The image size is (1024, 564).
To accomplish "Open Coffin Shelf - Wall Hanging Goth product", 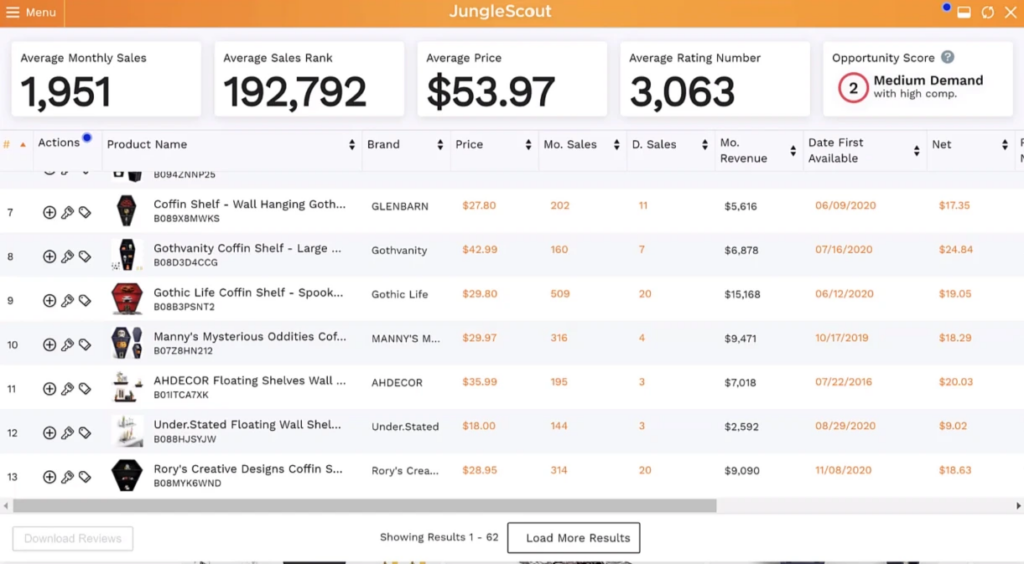I will tap(249, 204).
